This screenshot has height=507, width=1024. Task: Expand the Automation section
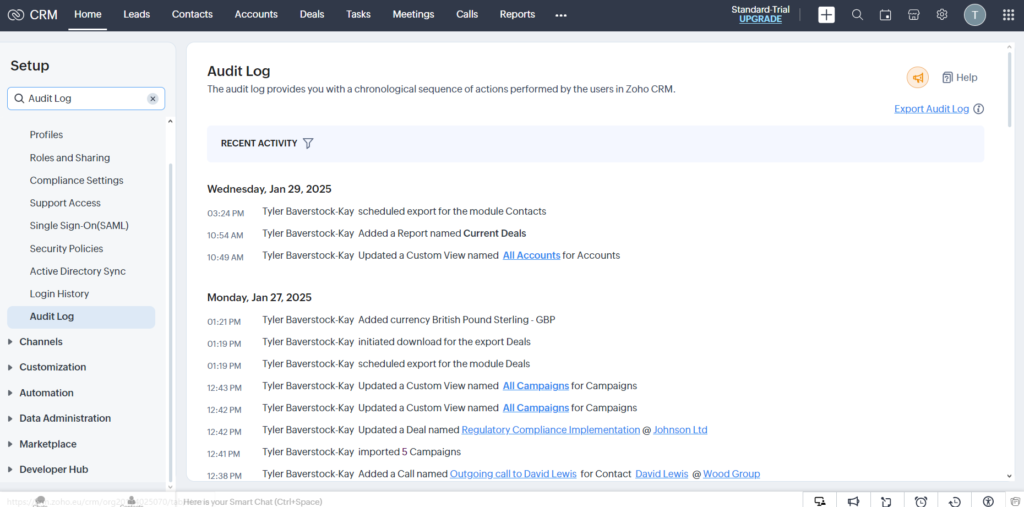point(10,393)
